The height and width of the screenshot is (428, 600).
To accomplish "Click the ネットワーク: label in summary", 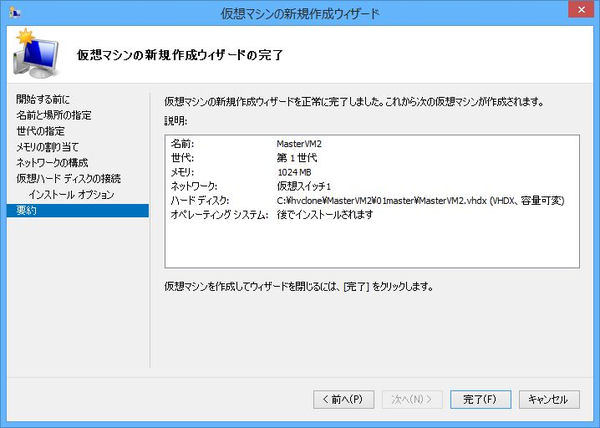I will tap(194, 186).
